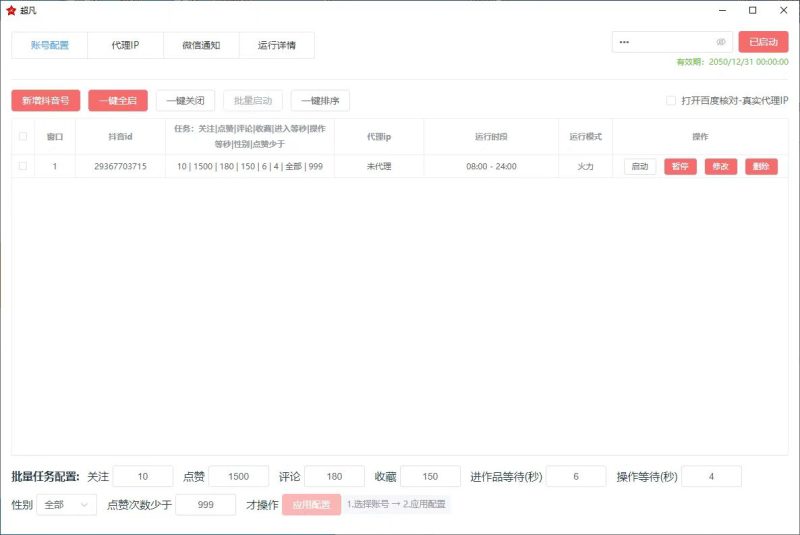
Task: Click the 窗口 column header
Action: coord(55,136)
